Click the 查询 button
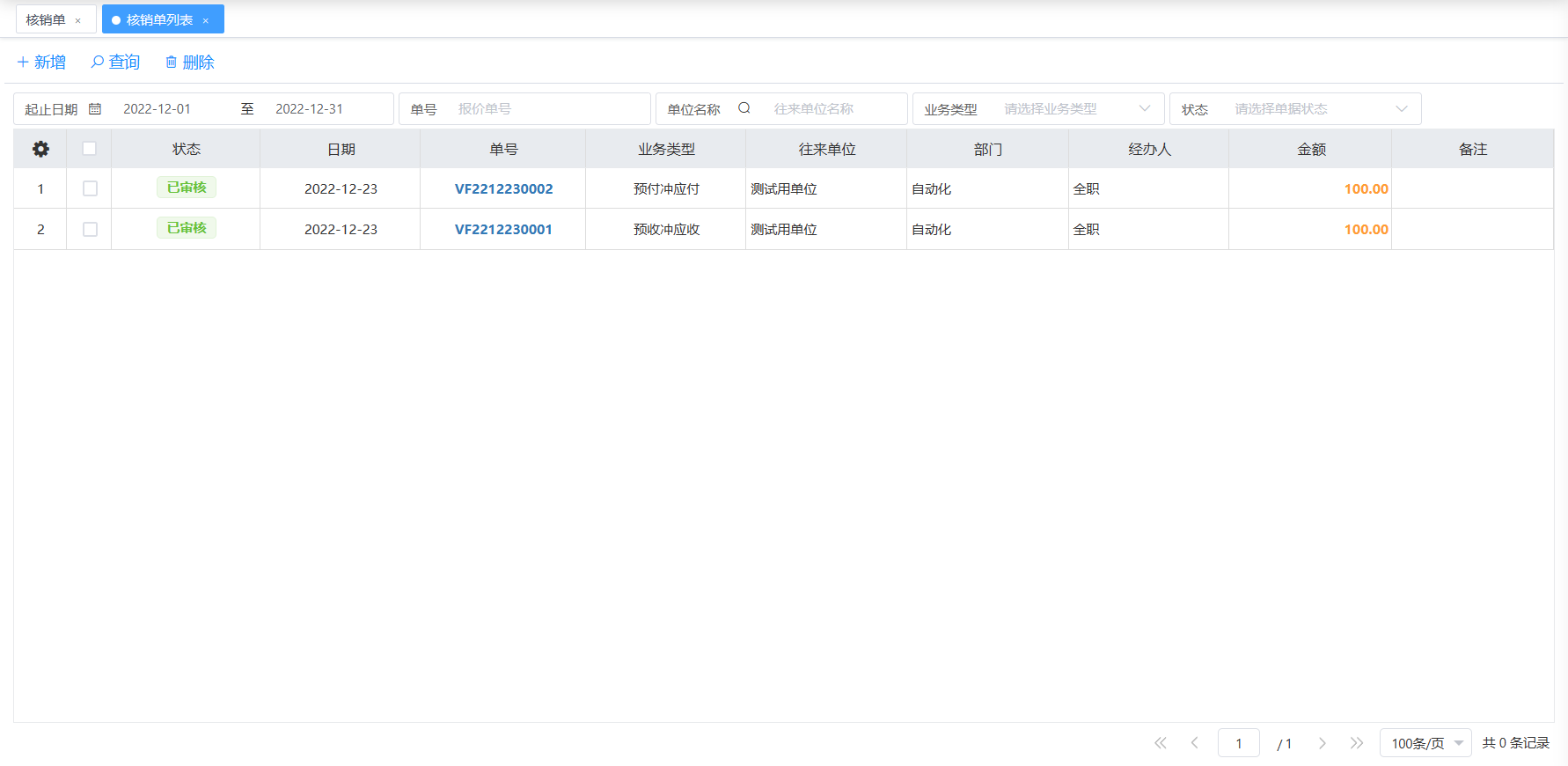Image resolution: width=1568 pixels, height=766 pixels. 115,62
